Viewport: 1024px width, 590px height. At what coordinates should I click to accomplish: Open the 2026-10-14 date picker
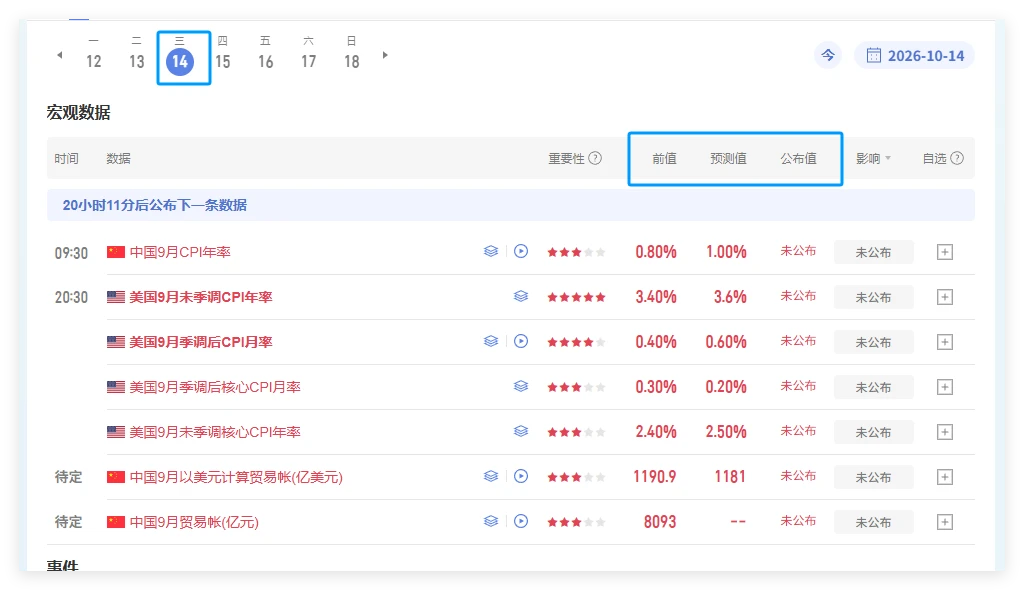pyautogui.click(x=914, y=56)
